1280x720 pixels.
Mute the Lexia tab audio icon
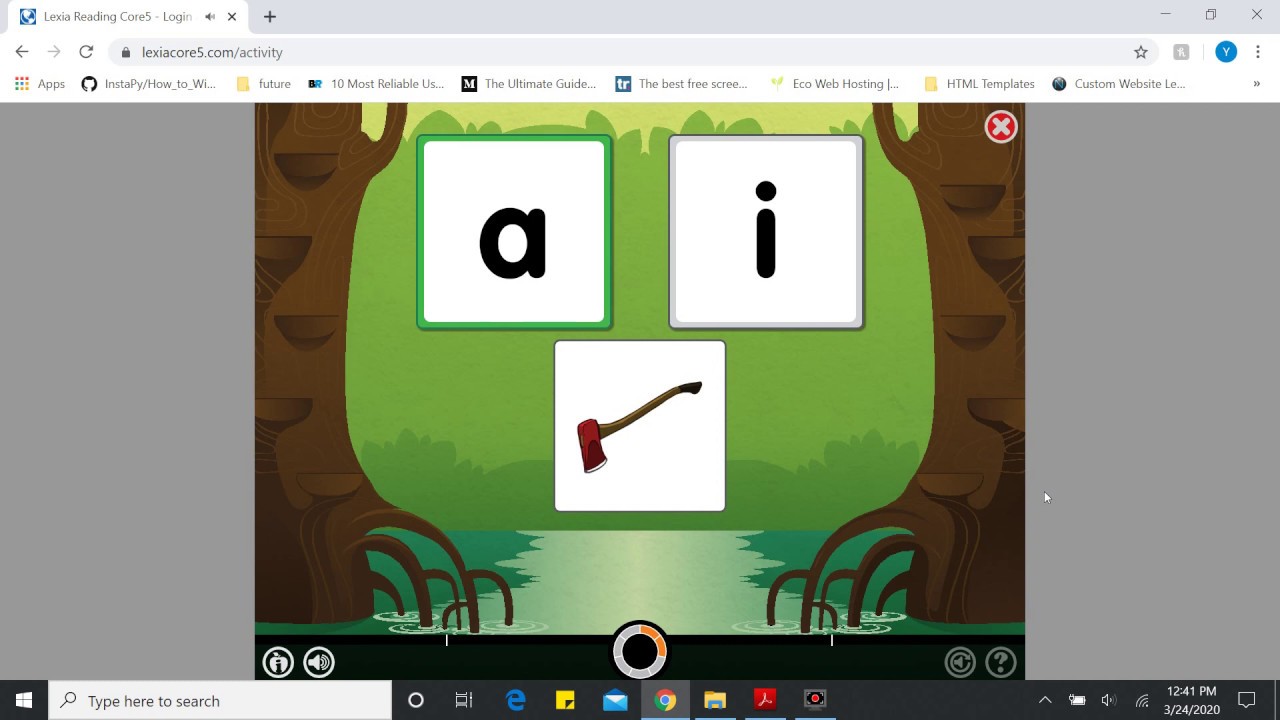[209, 16]
